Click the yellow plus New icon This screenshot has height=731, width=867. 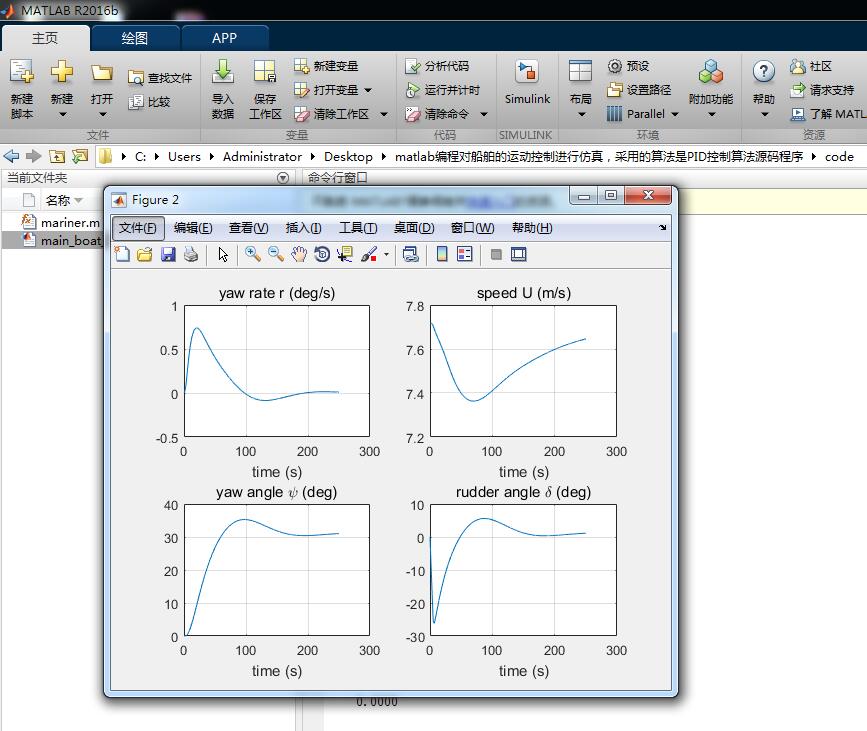[61, 72]
